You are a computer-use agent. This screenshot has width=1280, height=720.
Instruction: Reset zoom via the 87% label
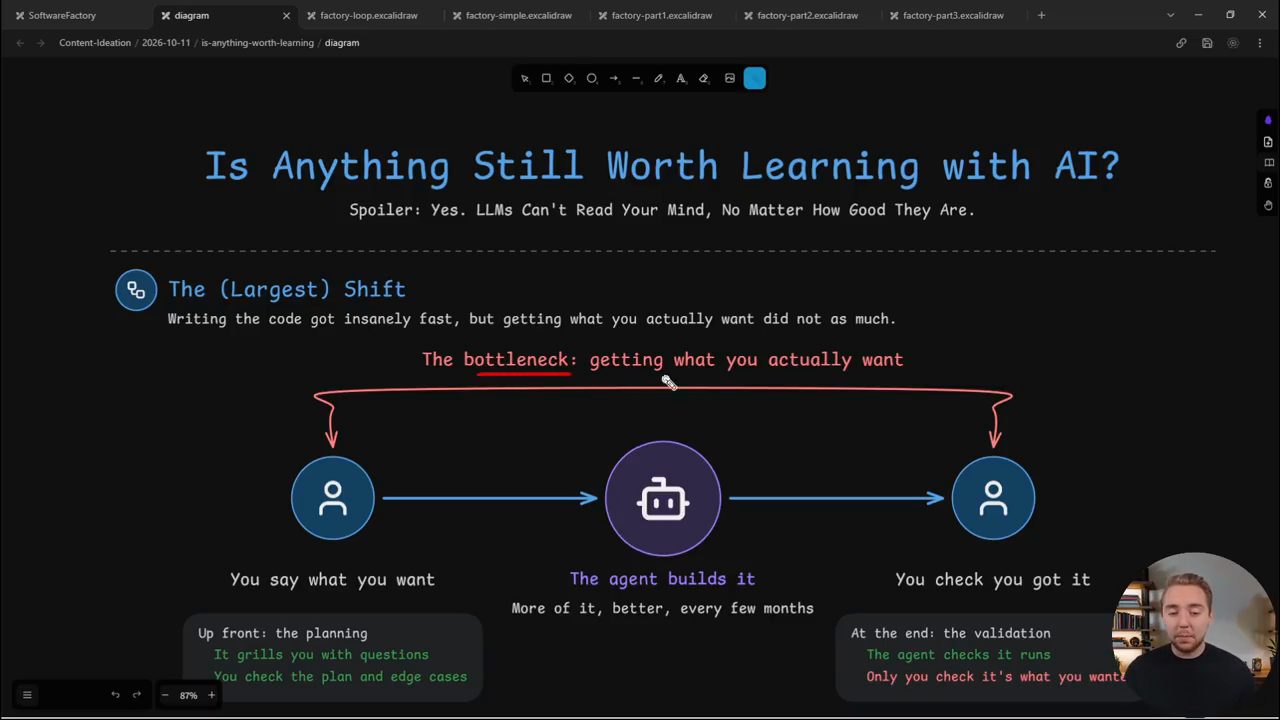click(188, 695)
